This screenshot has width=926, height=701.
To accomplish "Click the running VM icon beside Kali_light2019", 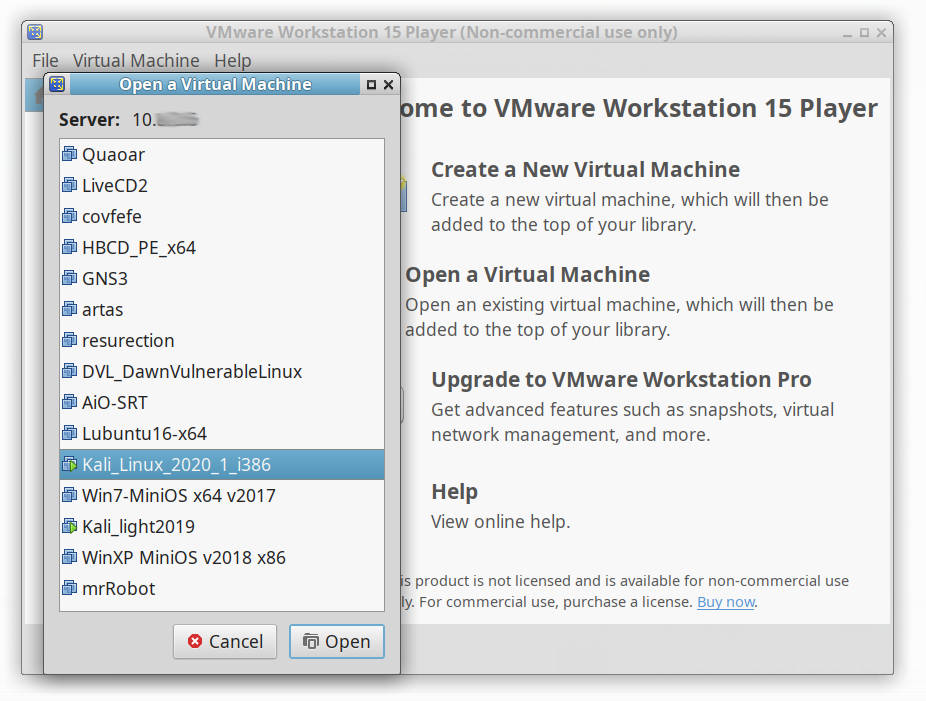I will [x=70, y=526].
